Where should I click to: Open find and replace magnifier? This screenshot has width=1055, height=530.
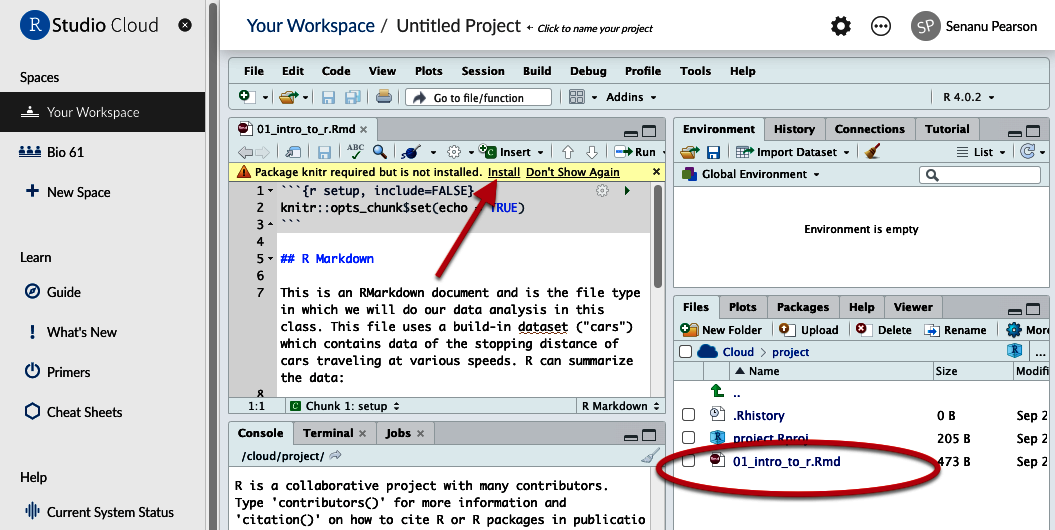(379, 152)
